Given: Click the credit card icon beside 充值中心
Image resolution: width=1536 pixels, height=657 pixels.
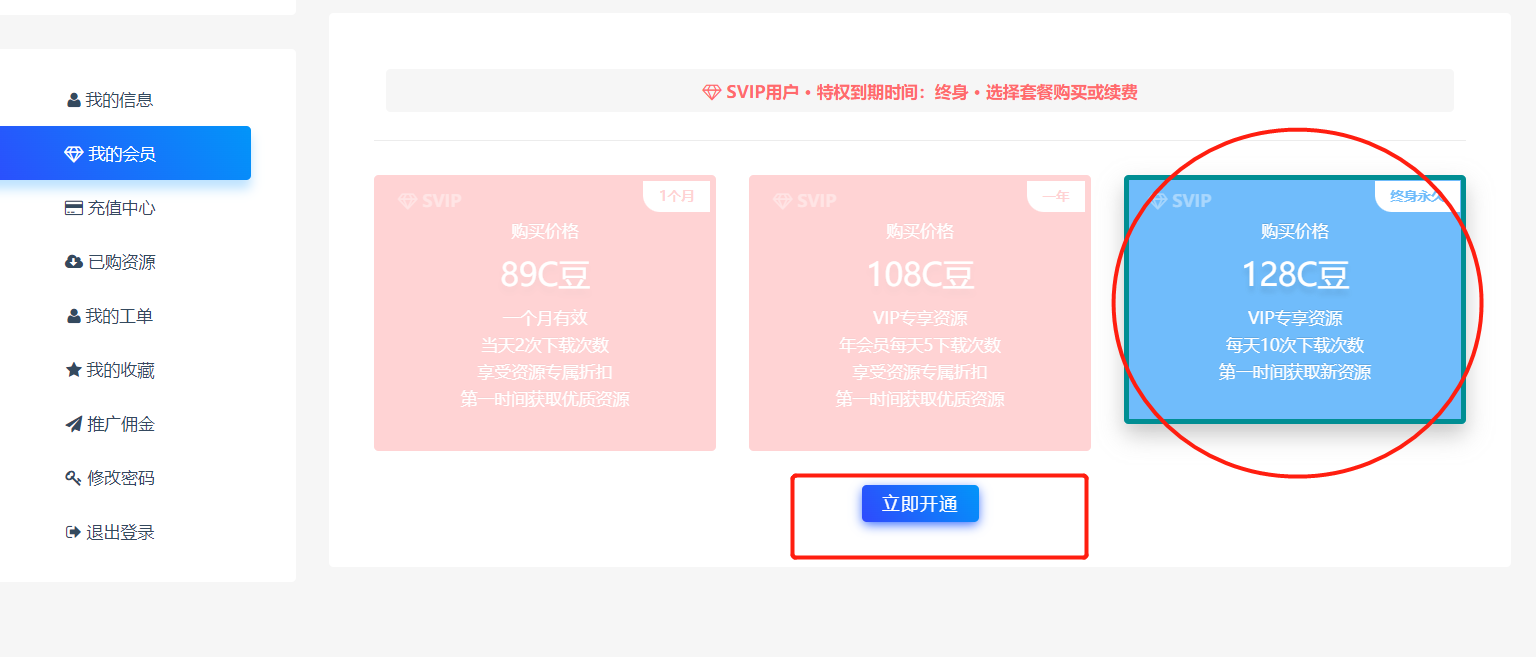Looking at the screenshot, I should pyautogui.click(x=73, y=208).
